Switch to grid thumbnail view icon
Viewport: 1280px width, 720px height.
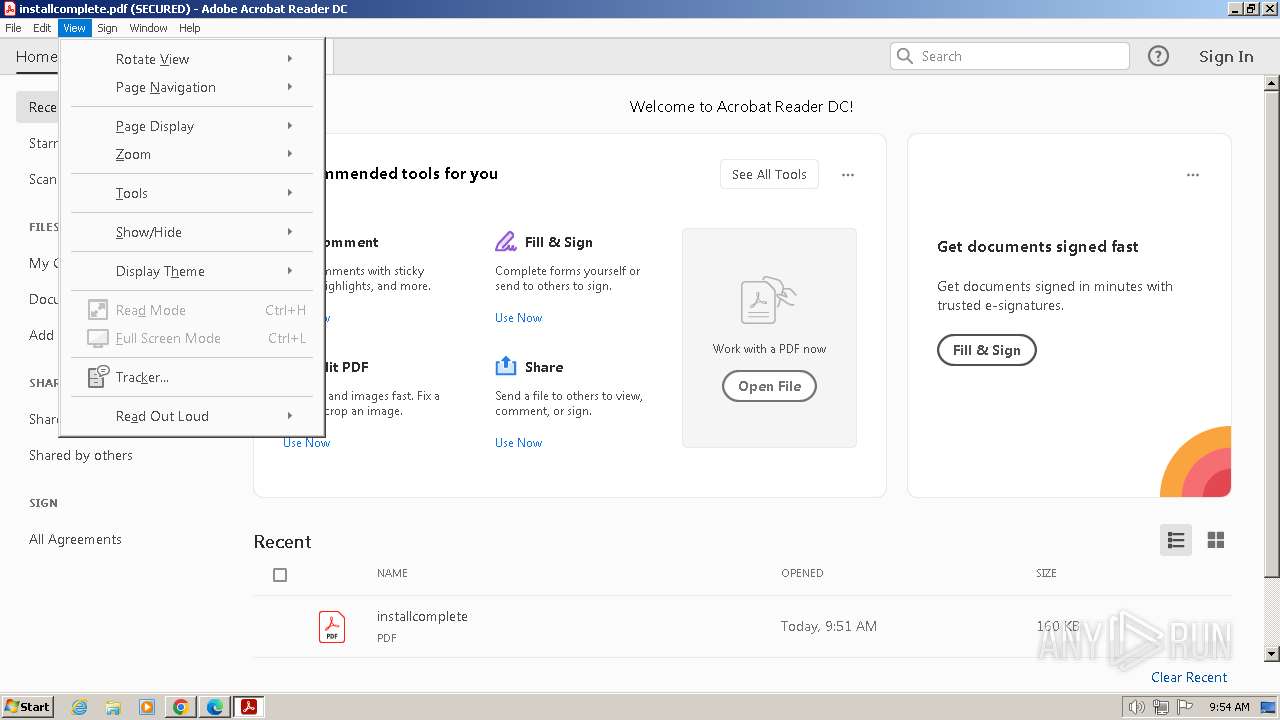[1216, 540]
